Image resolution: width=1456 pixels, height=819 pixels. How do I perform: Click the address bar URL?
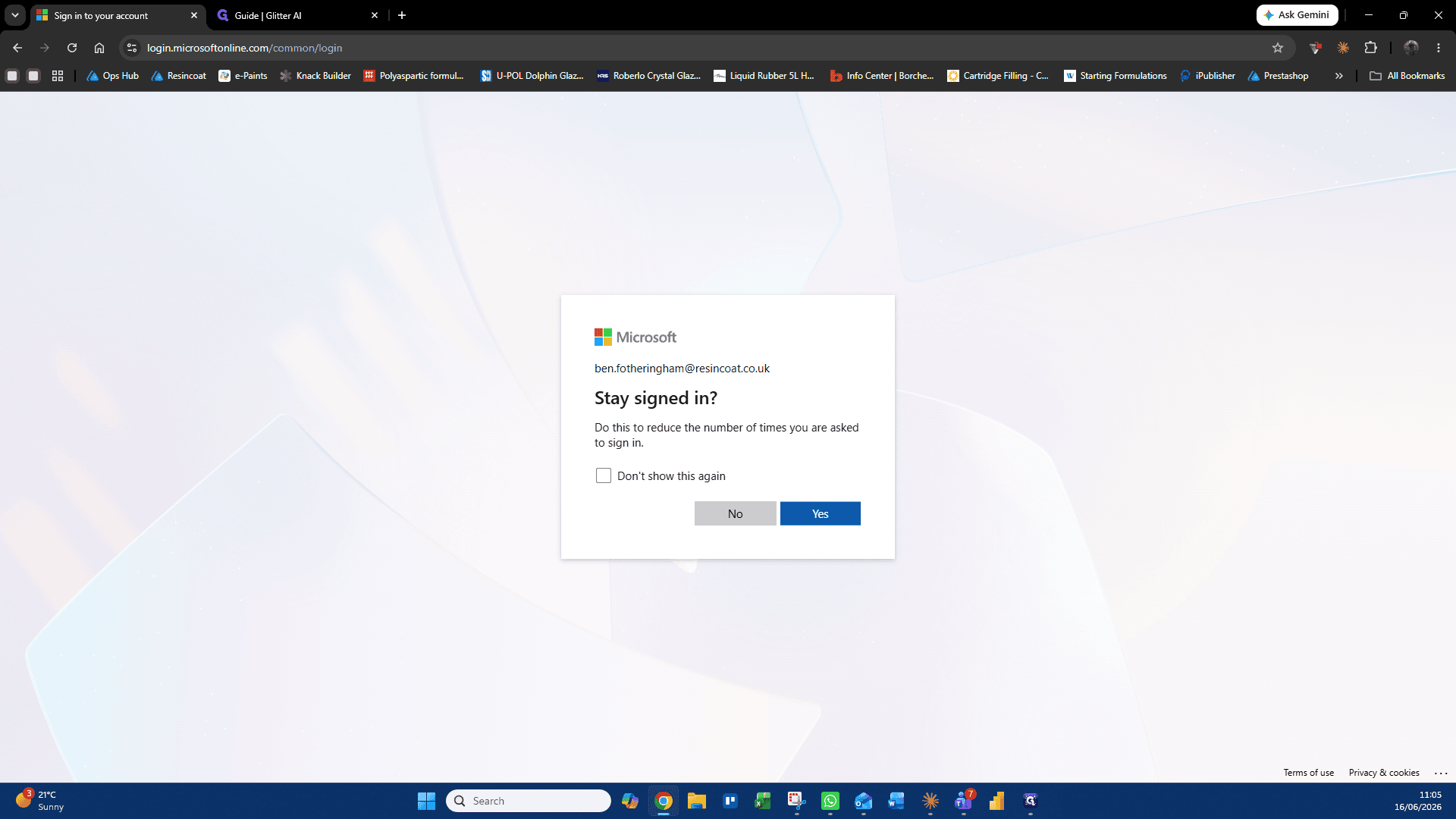coord(244,48)
